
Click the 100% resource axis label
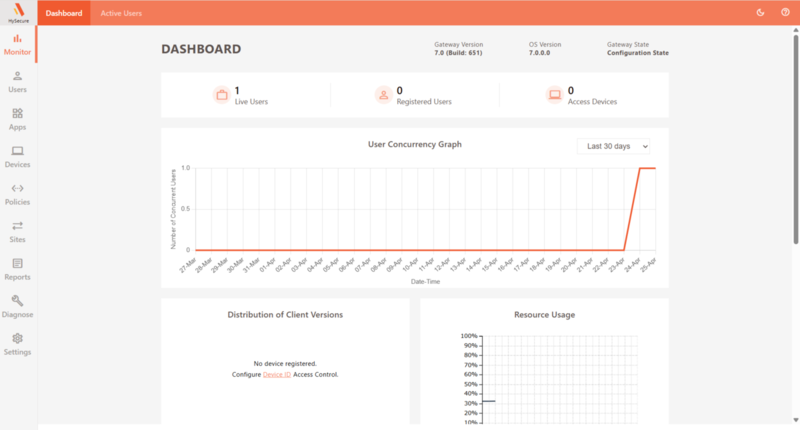469,336
